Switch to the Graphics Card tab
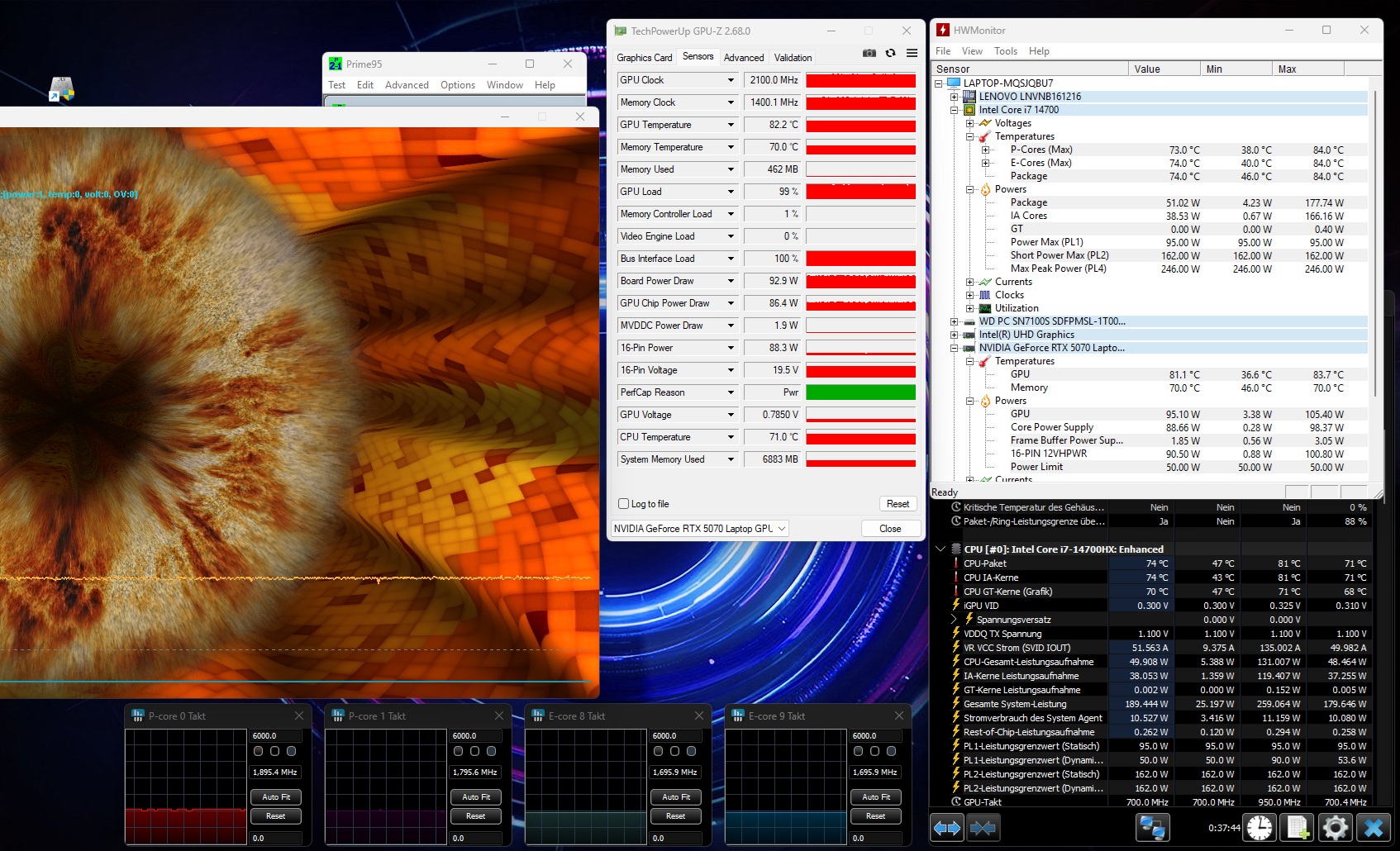The width and height of the screenshot is (1400, 851). coord(644,58)
